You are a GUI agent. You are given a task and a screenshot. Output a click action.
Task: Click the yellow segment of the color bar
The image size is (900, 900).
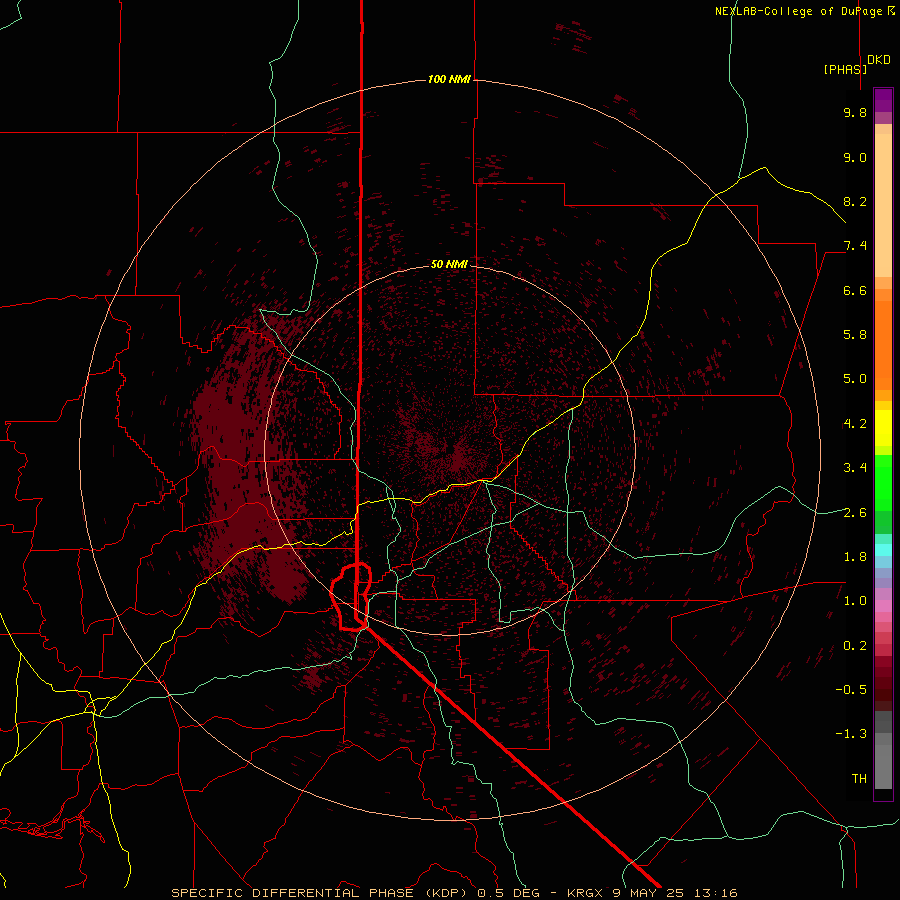883,428
